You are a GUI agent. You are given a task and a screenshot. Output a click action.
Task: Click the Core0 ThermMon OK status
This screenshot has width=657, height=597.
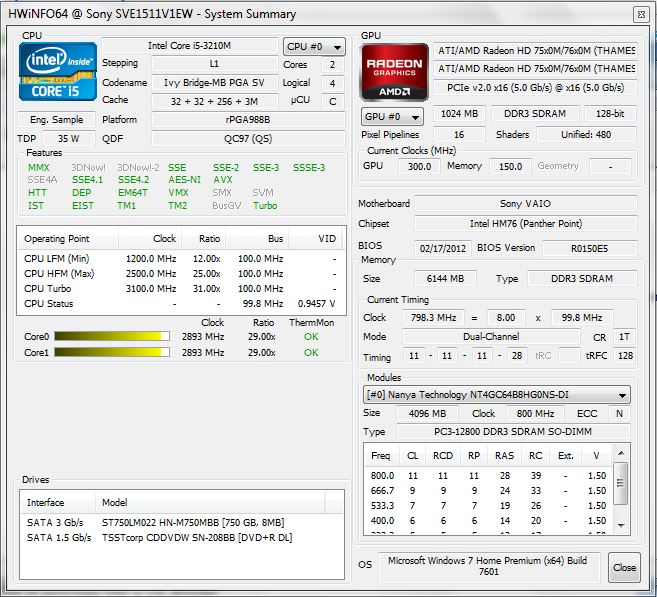point(311,336)
